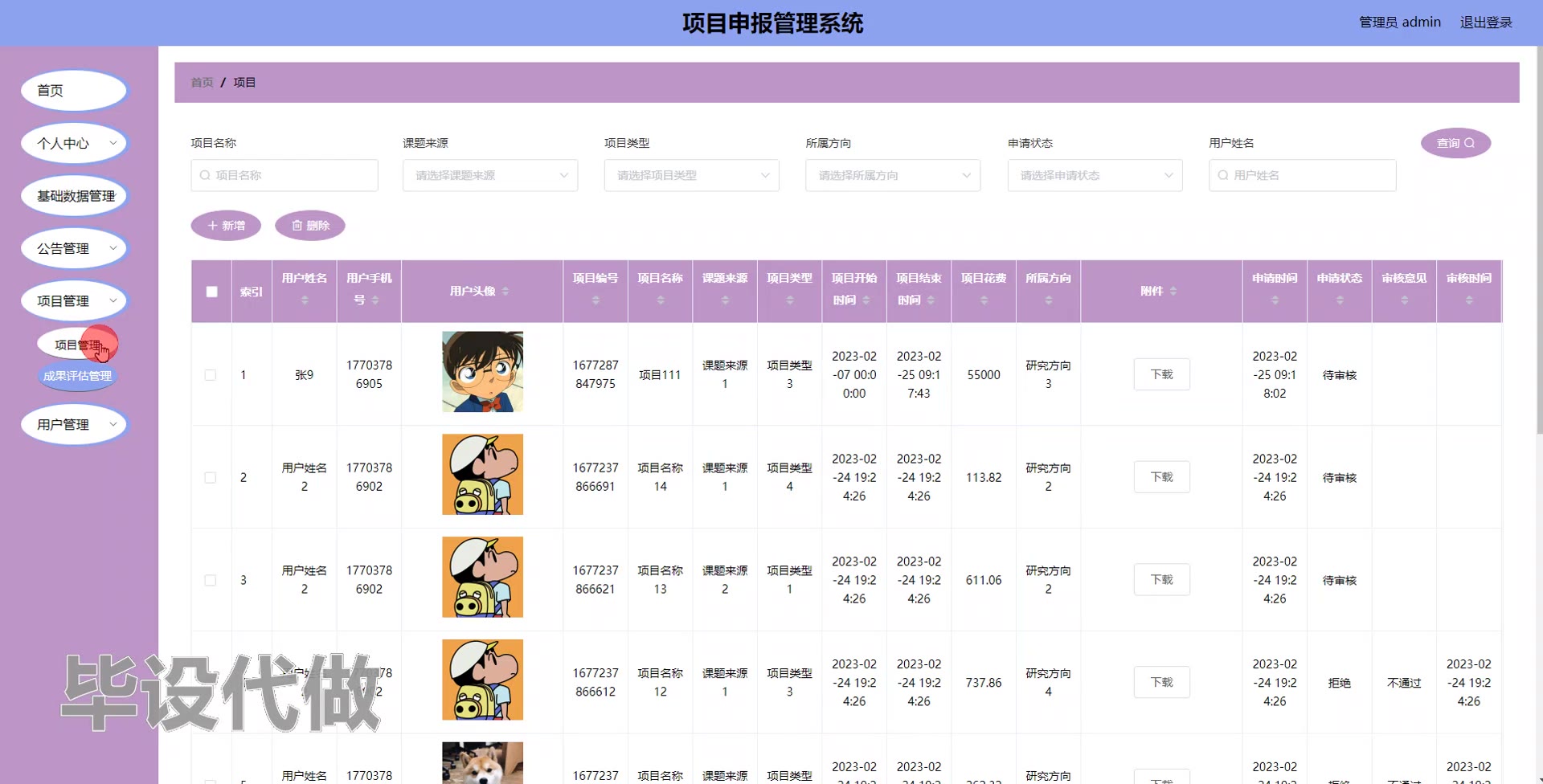
Task: Sort by 项目结束时间 column arrows
Action: pos(931,300)
